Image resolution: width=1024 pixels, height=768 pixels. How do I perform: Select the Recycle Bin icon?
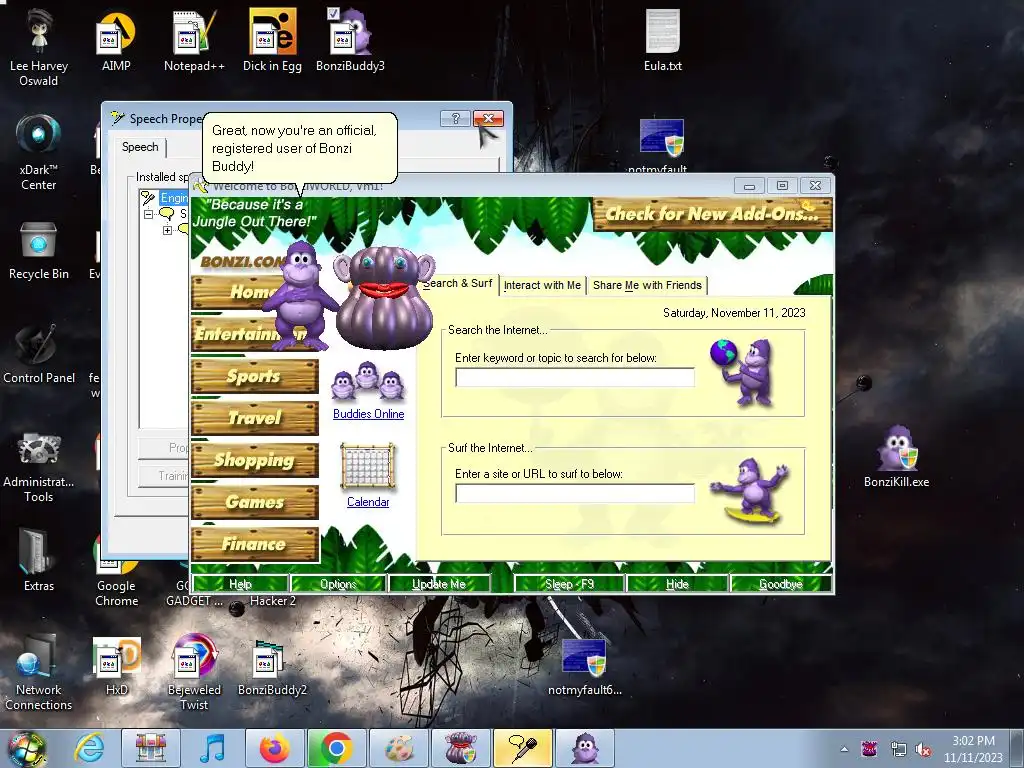point(39,251)
